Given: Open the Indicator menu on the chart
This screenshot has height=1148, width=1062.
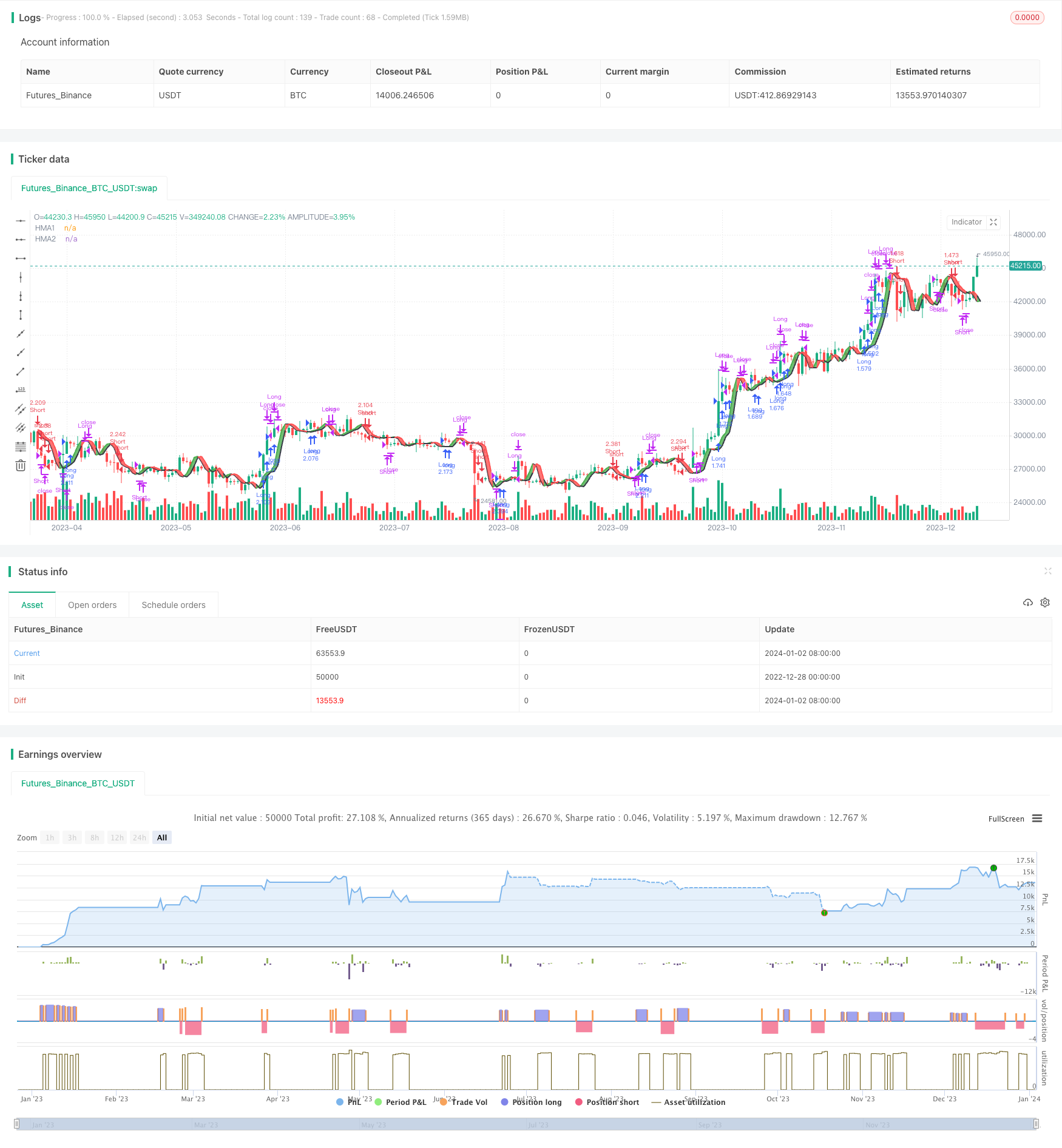Looking at the screenshot, I should [x=966, y=222].
